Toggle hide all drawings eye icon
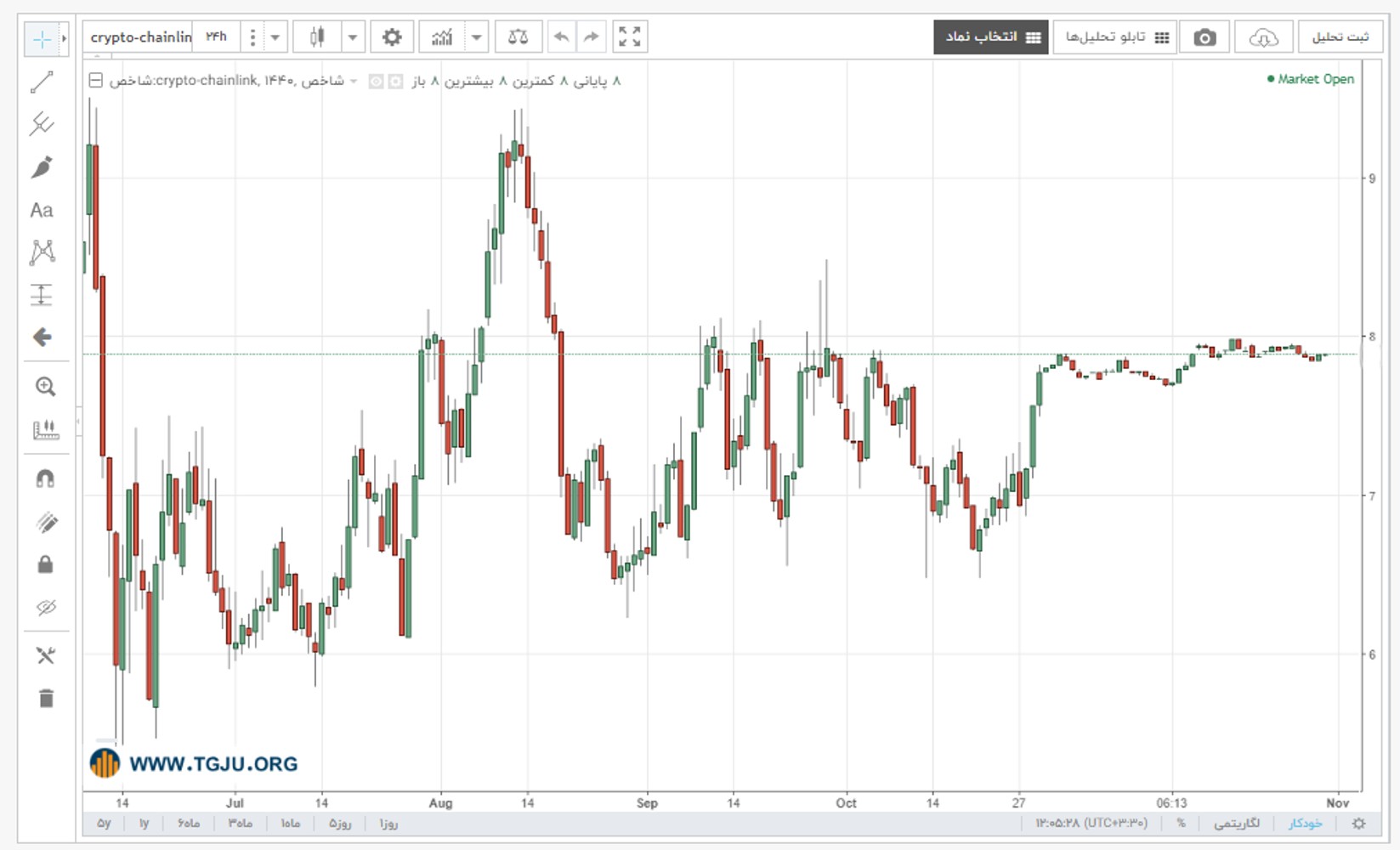This screenshot has height=850, width=1400. pos(46,607)
